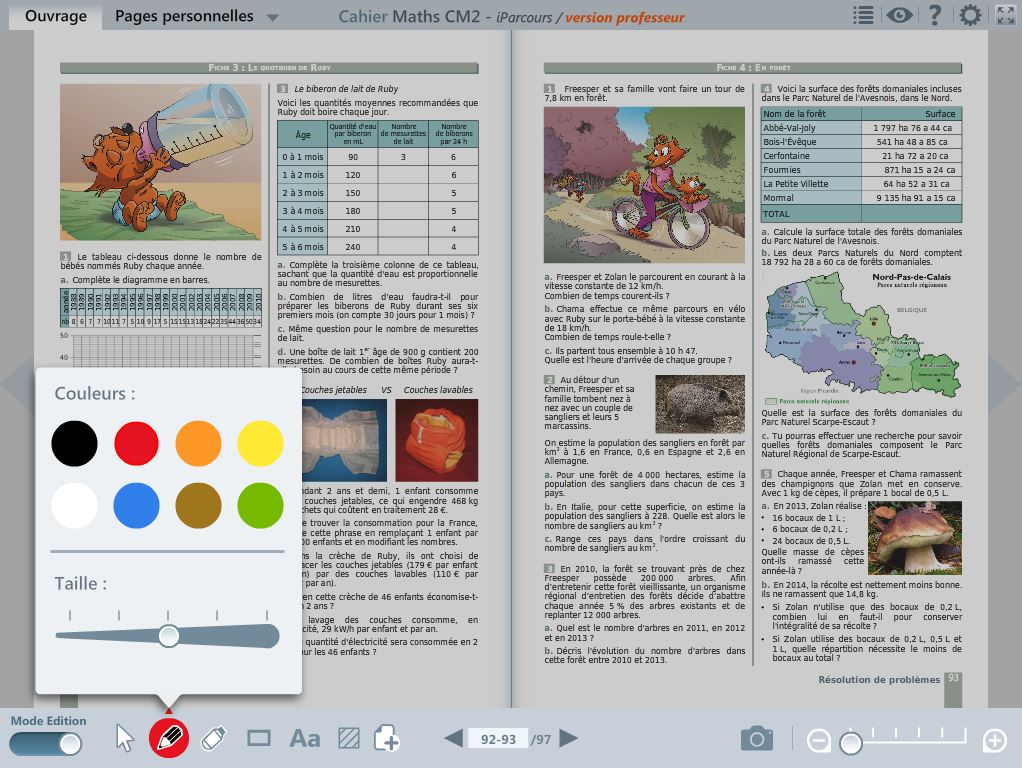Pick the orange color swatch
The width and height of the screenshot is (1022, 768).
click(x=198, y=443)
